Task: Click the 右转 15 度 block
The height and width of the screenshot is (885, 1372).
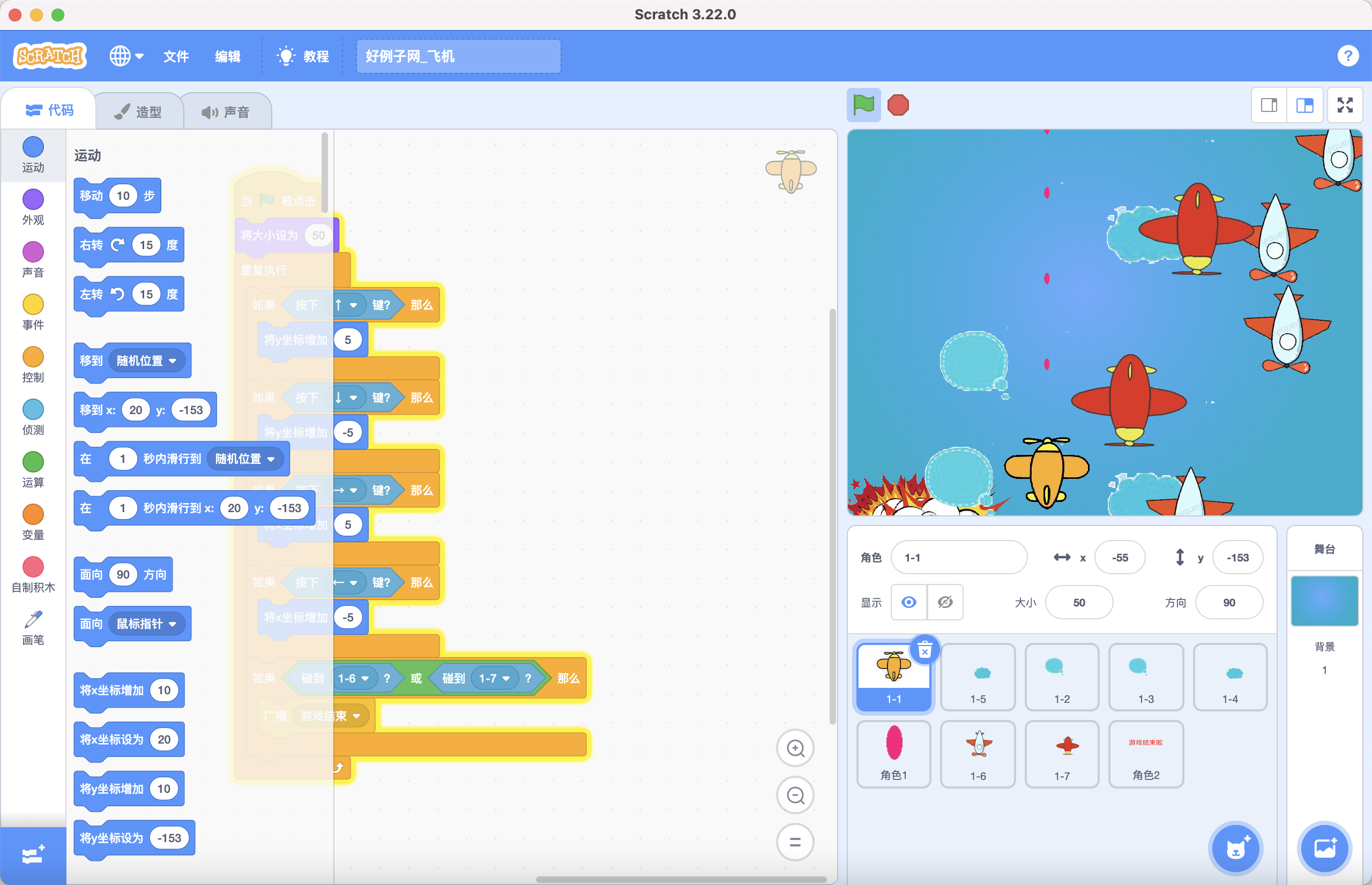Action: [x=129, y=246]
